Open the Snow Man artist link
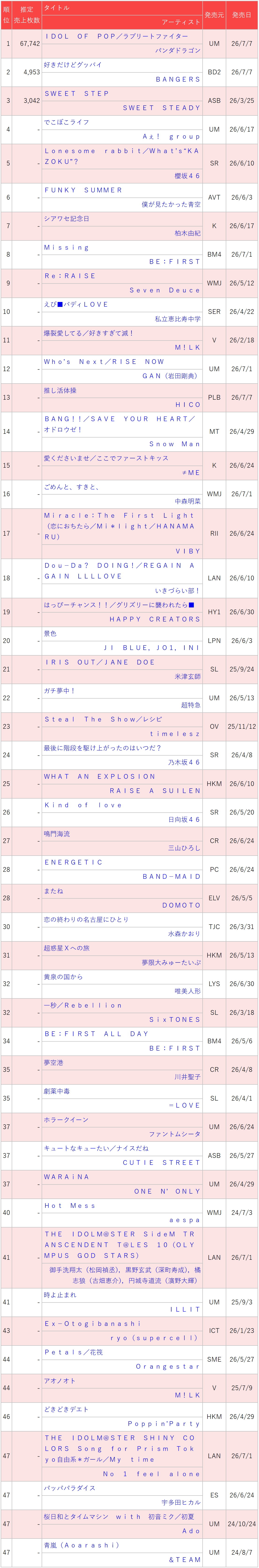 (175, 444)
